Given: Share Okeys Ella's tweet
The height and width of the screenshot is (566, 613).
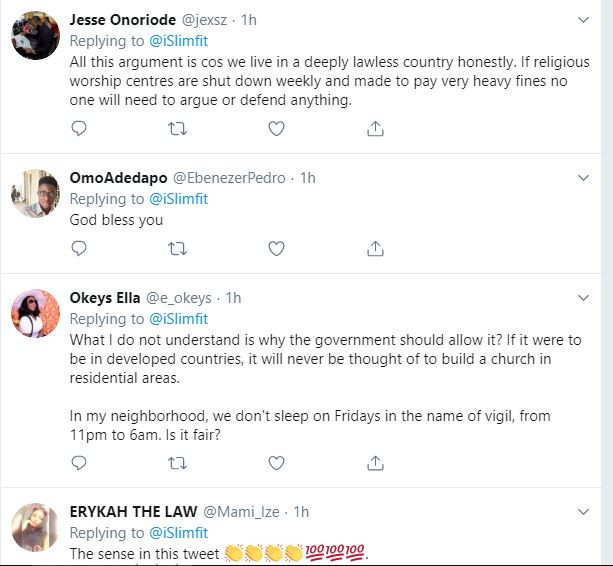Looking at the screenshot, I should pyautogui.click(x=375, y=462).
